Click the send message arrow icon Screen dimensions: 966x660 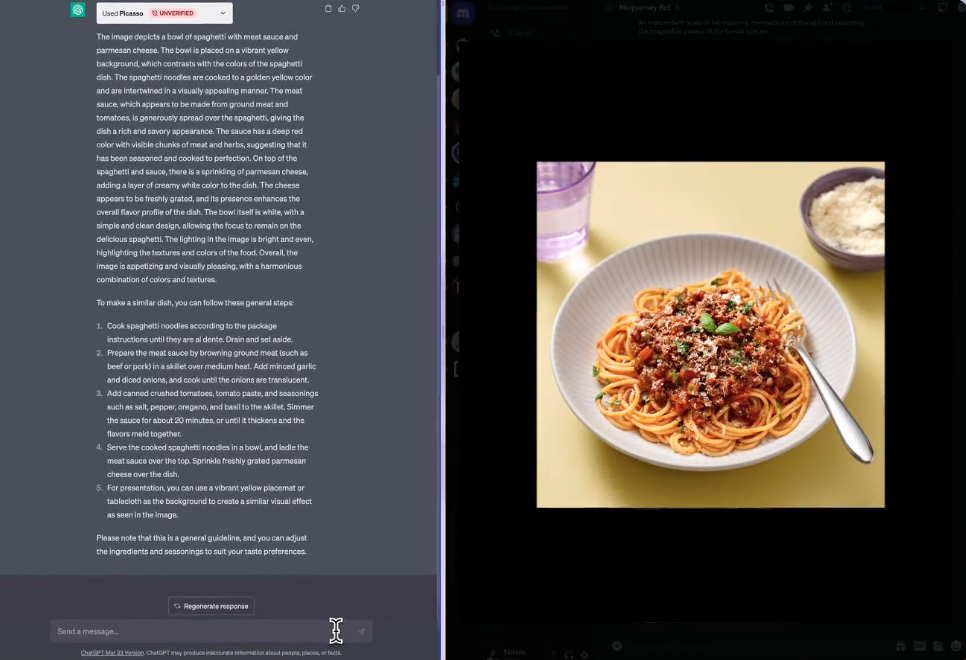(x=361, y=631)
